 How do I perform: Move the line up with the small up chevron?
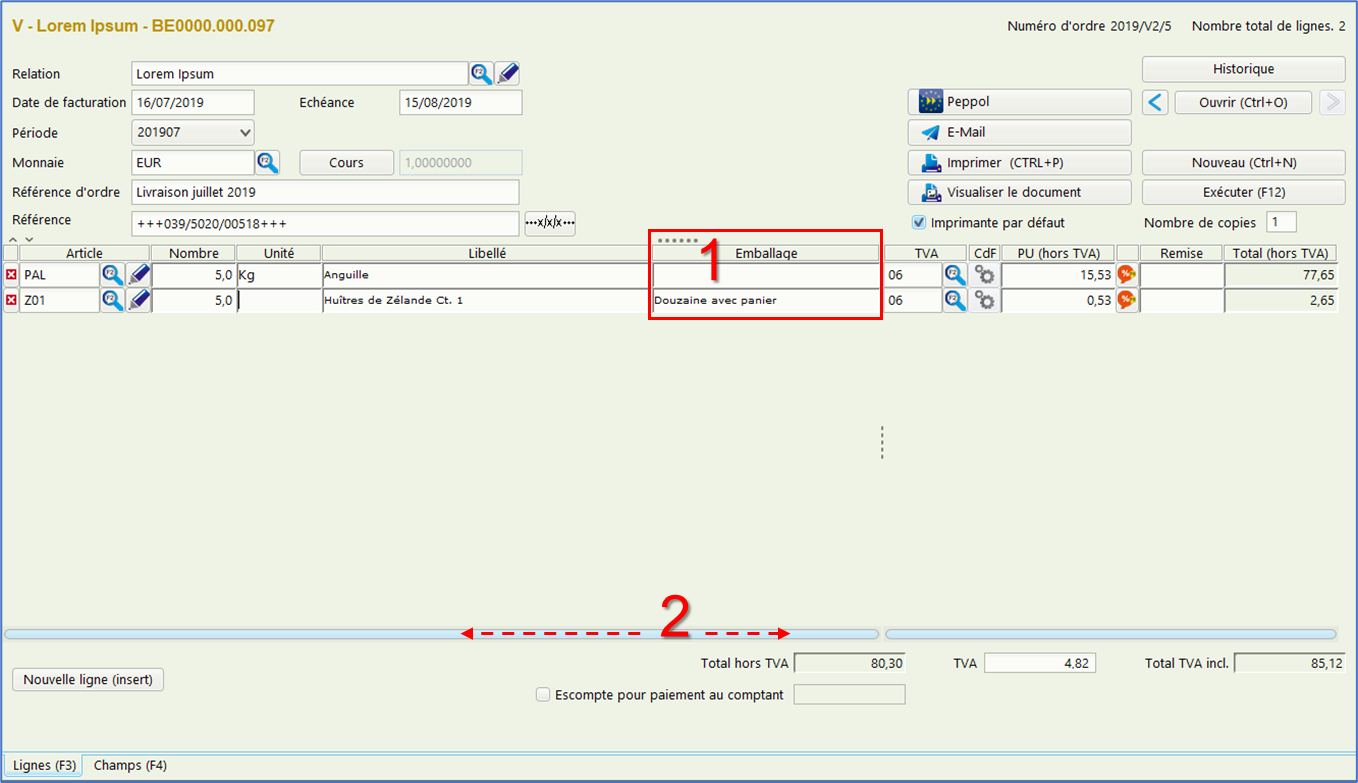tap(13, 240)
